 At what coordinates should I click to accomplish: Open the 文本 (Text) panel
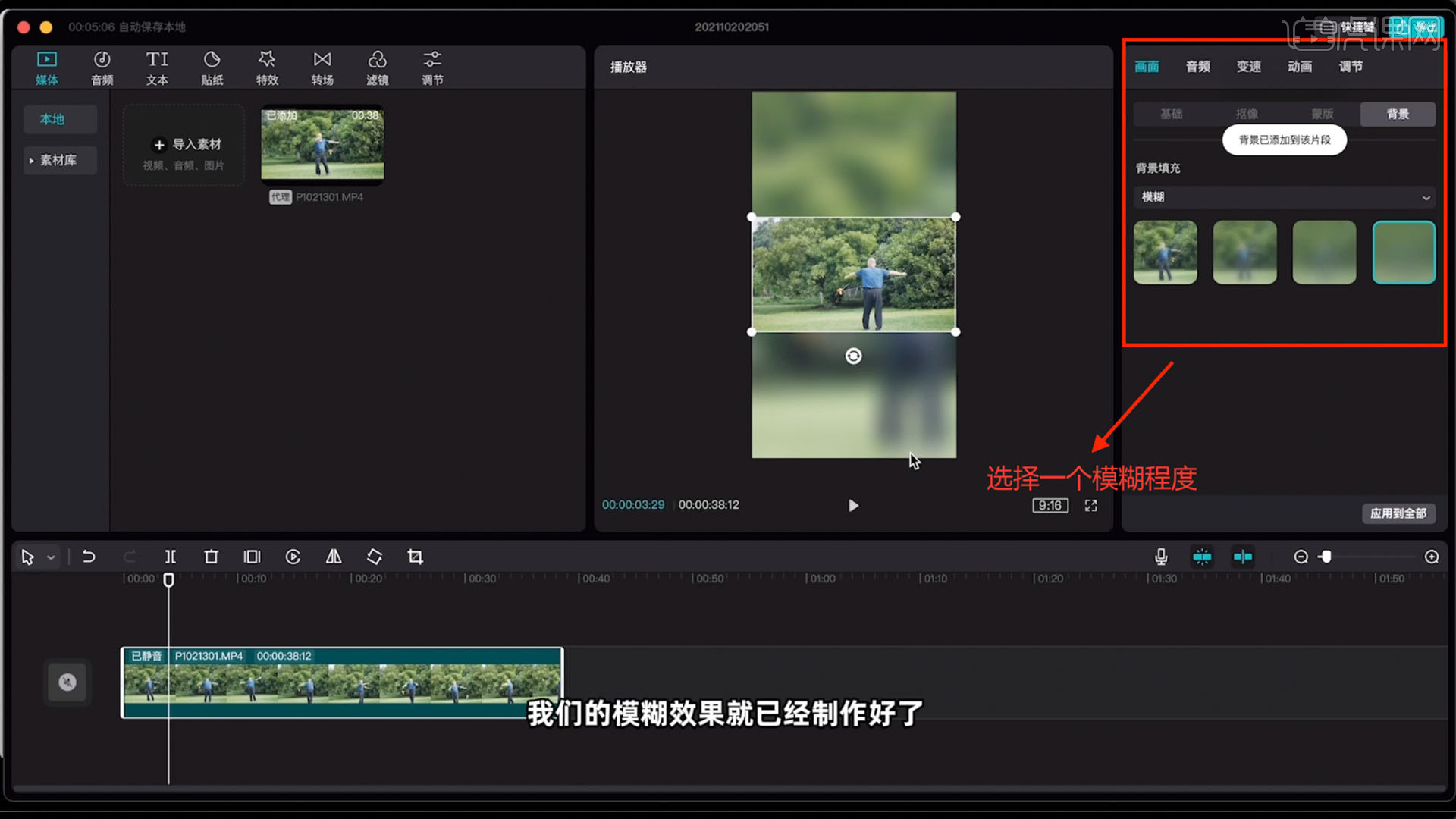[x=157, y=67]
